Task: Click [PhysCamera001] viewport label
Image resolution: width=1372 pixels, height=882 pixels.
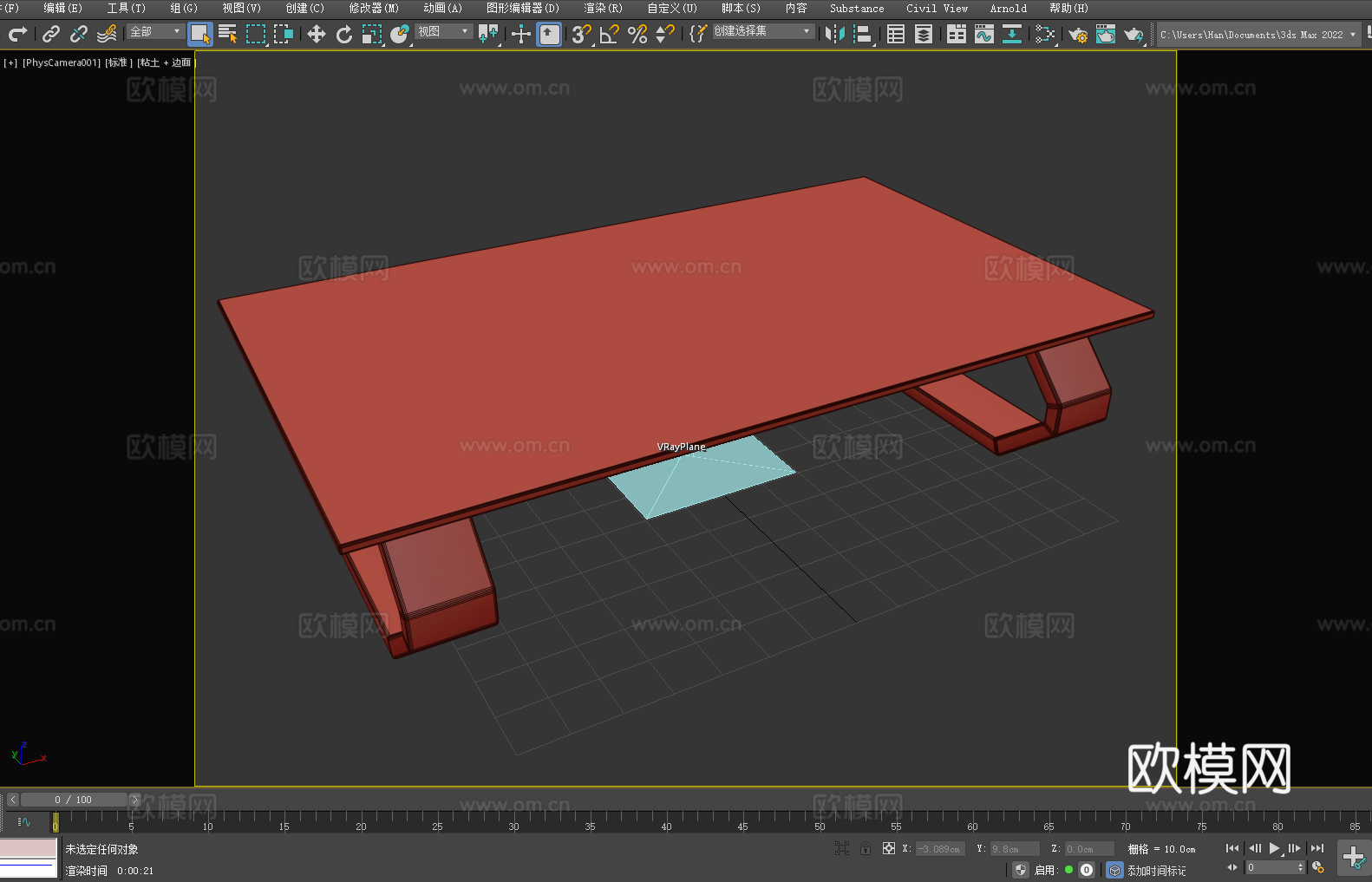Action: [x=62, y=62]
